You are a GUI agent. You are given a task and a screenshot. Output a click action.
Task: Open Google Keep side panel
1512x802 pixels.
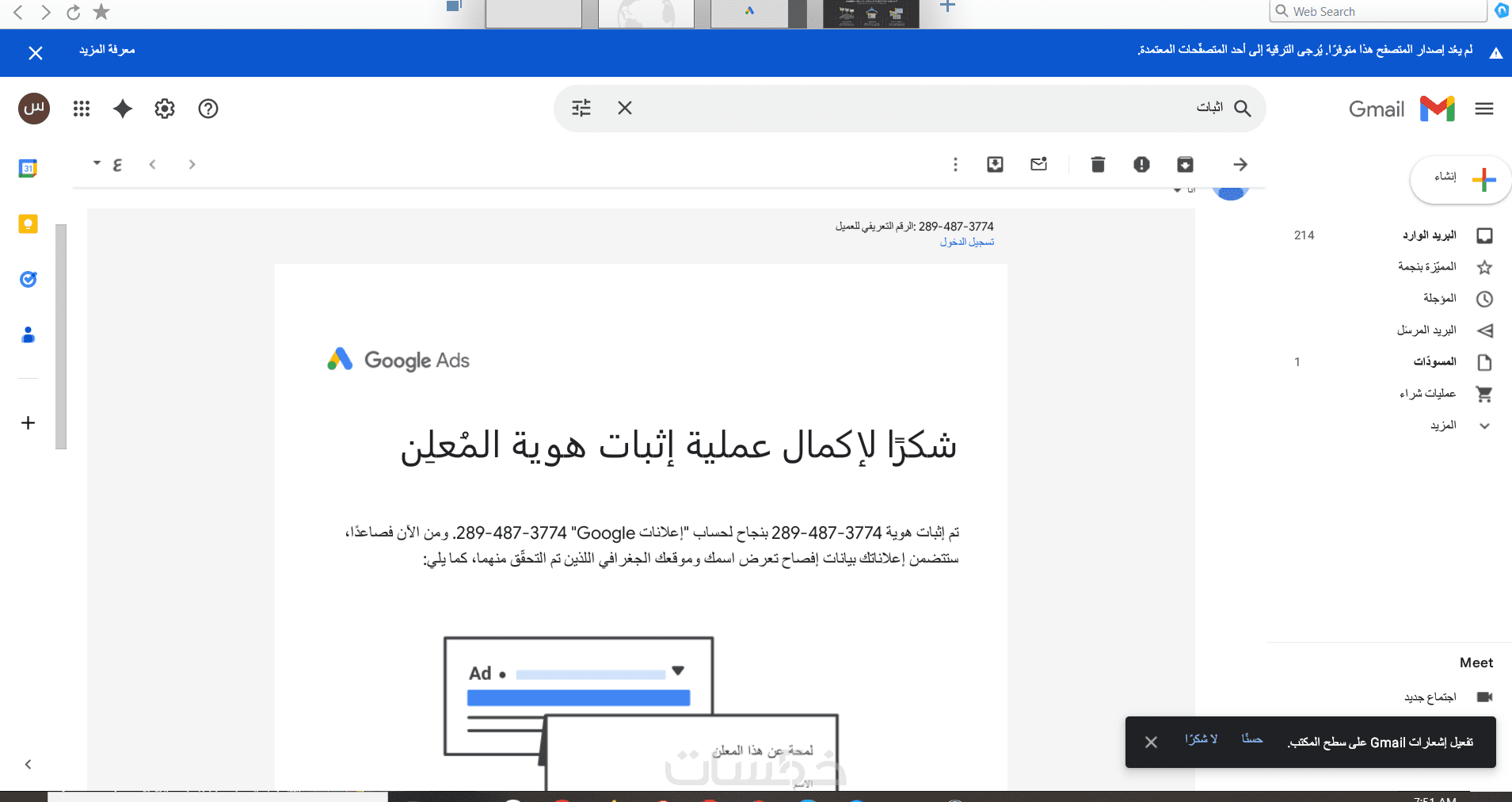point(28,224)
